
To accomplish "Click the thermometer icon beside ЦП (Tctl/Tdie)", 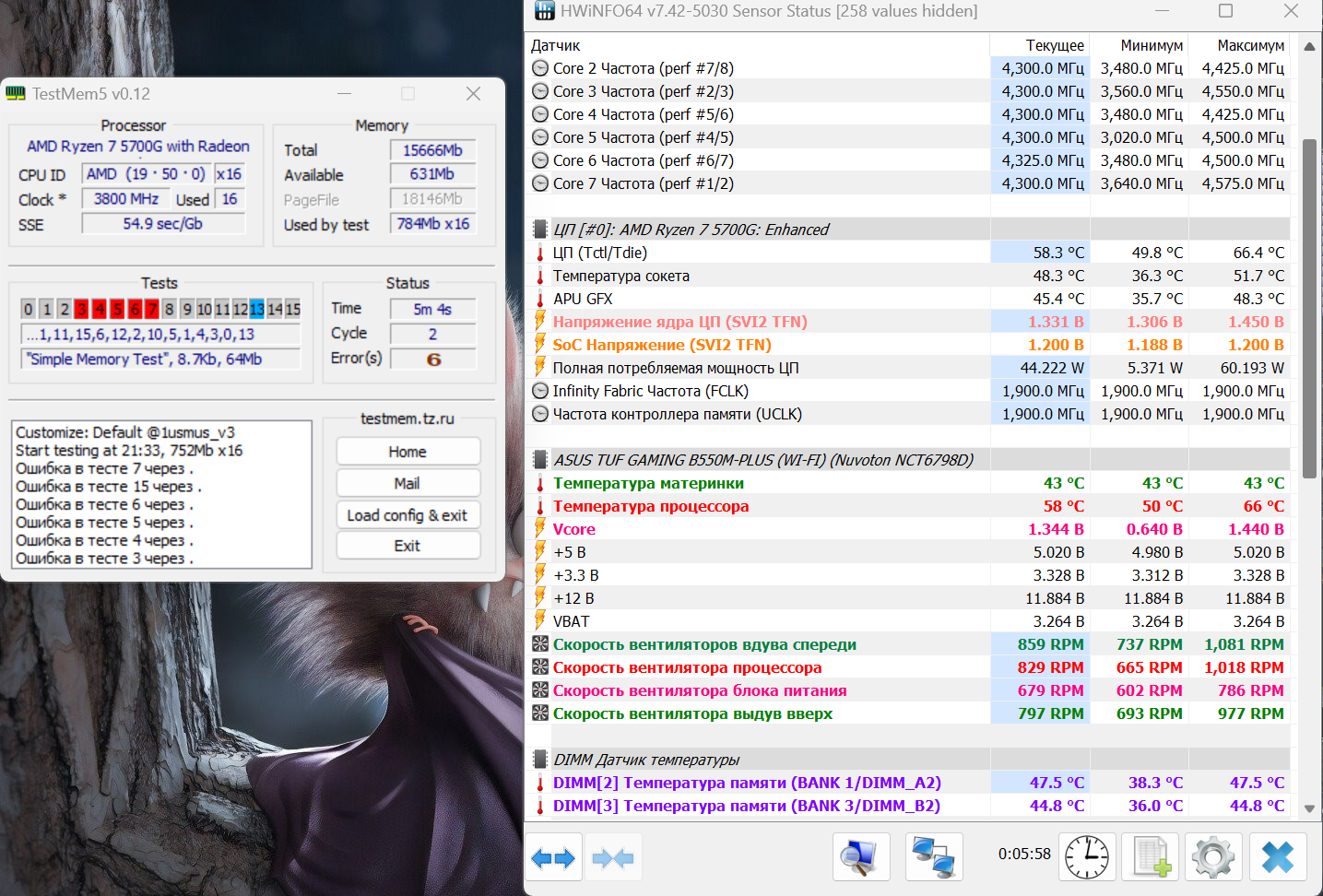I will [x=540, y=253].
